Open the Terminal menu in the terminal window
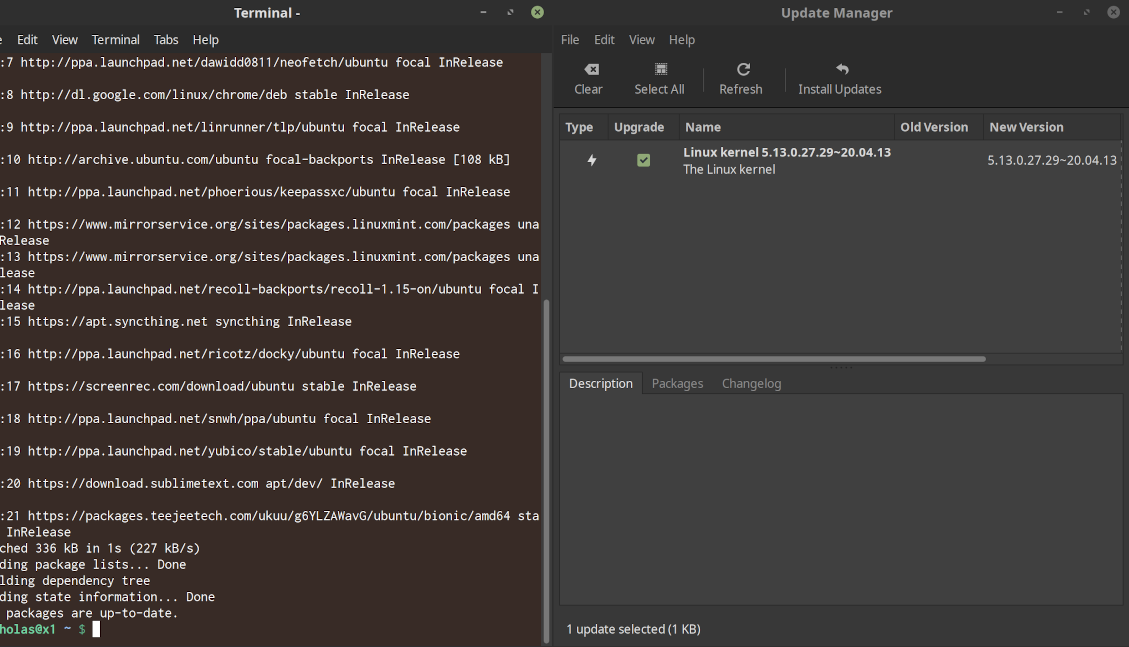 115,39
